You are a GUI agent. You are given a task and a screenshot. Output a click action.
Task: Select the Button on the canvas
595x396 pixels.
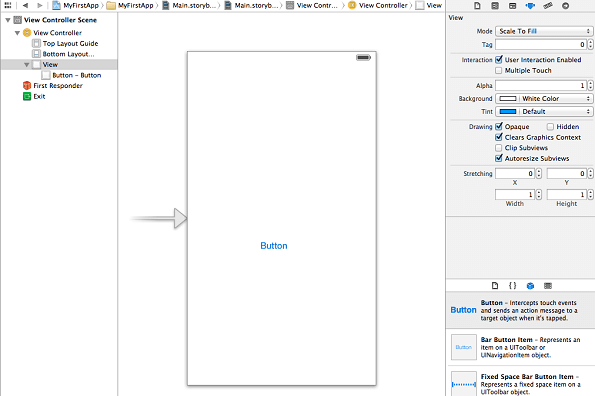274,246
